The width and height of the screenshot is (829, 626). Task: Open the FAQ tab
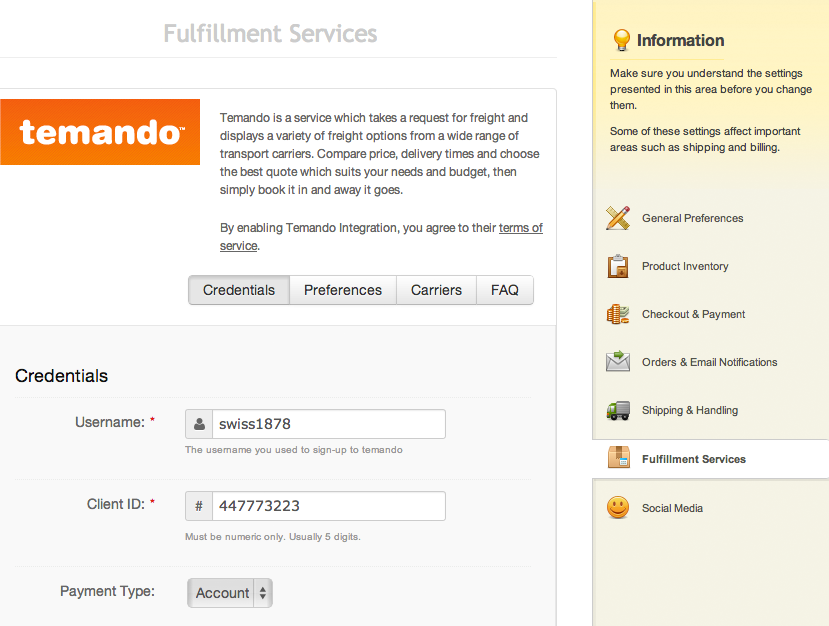coord(505,290)
